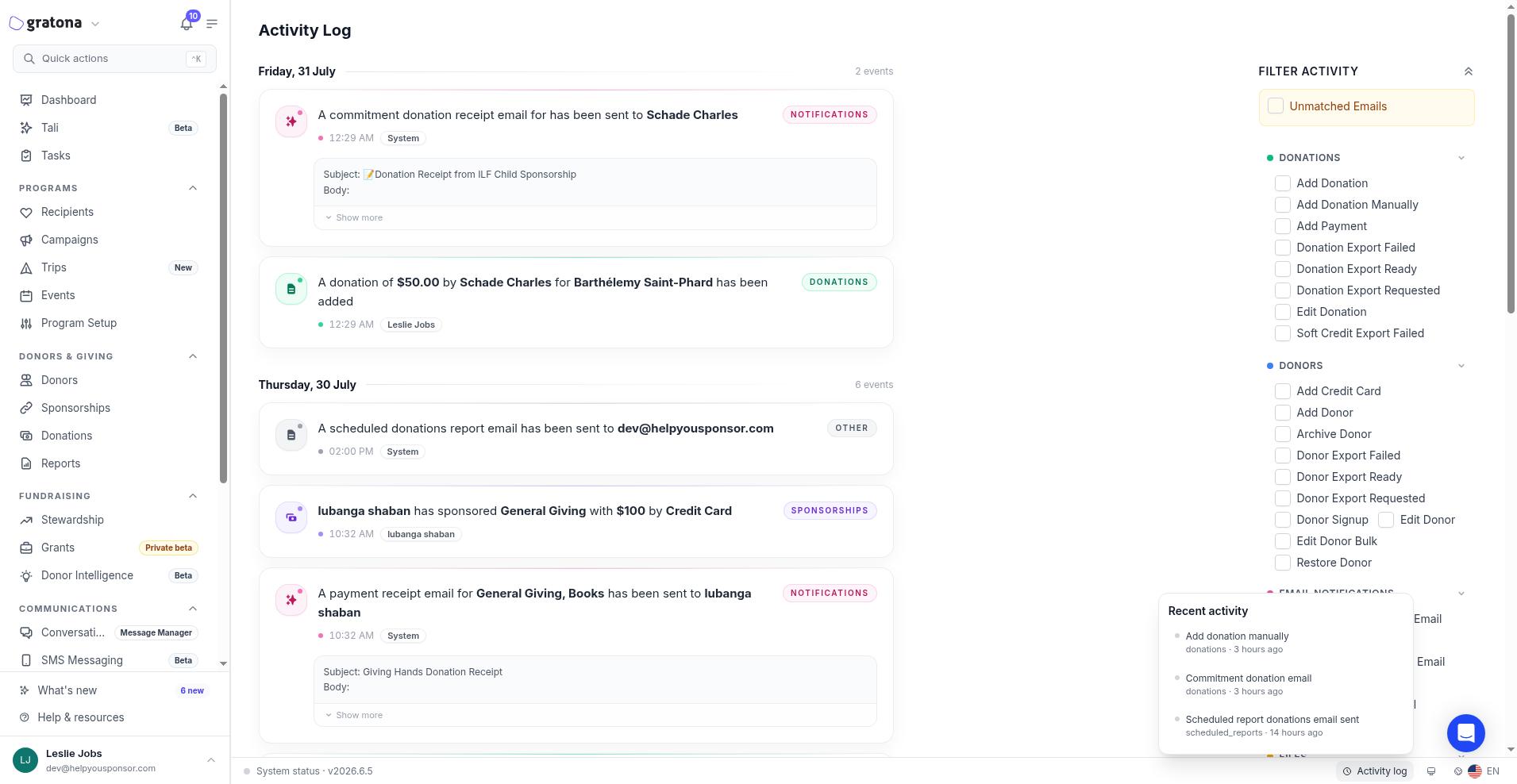Image resolution: width=1517 pixels, height=784 pixels.
Task: Click the Campaigns megaphone icon
Action: [26, 240]
